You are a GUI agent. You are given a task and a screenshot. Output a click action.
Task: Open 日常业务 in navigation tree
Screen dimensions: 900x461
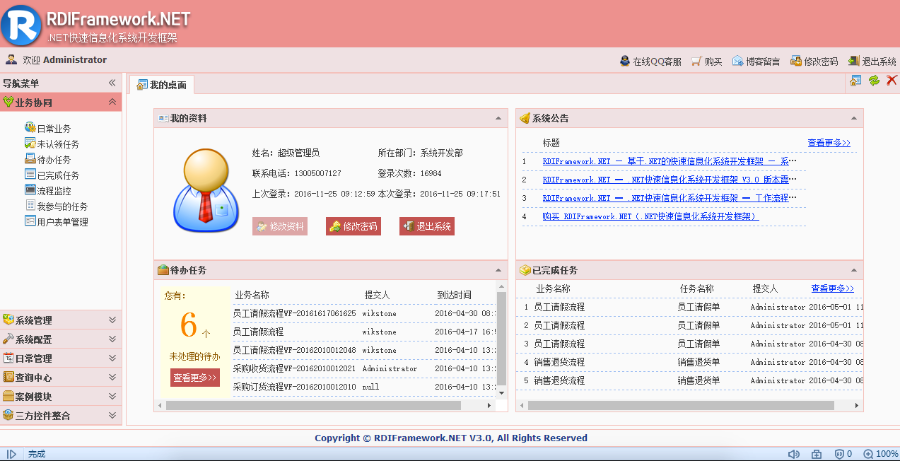click(x=48, y=129)
